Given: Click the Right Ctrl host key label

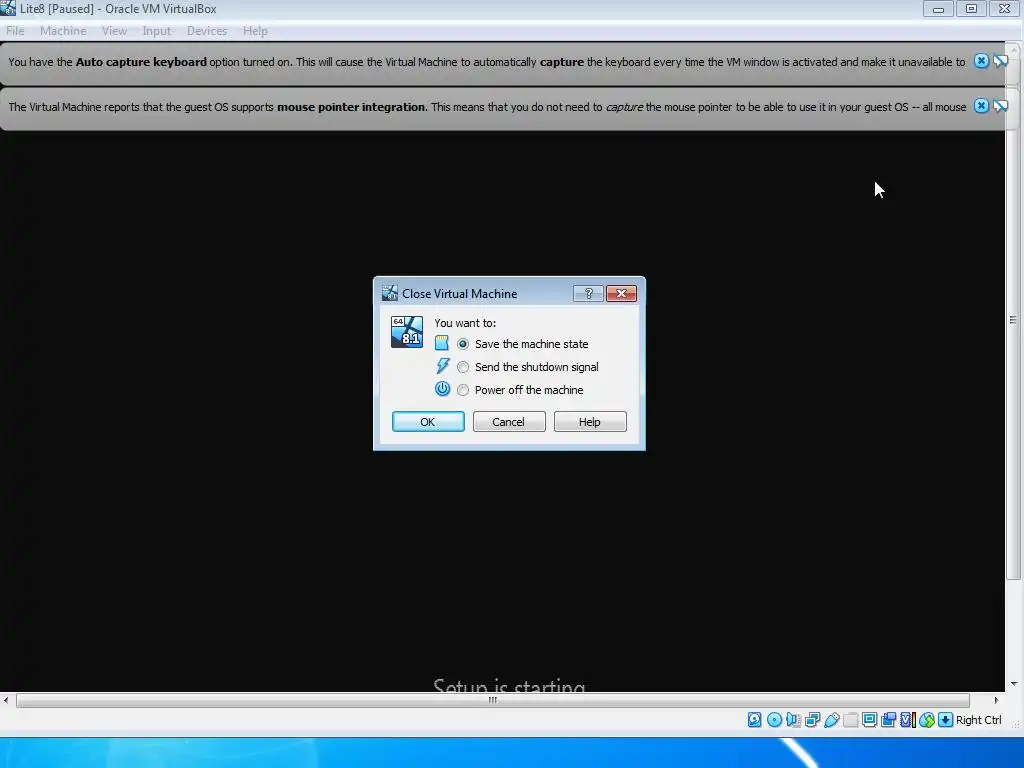Looking at the screenshot, I should (x=978, y=720).
